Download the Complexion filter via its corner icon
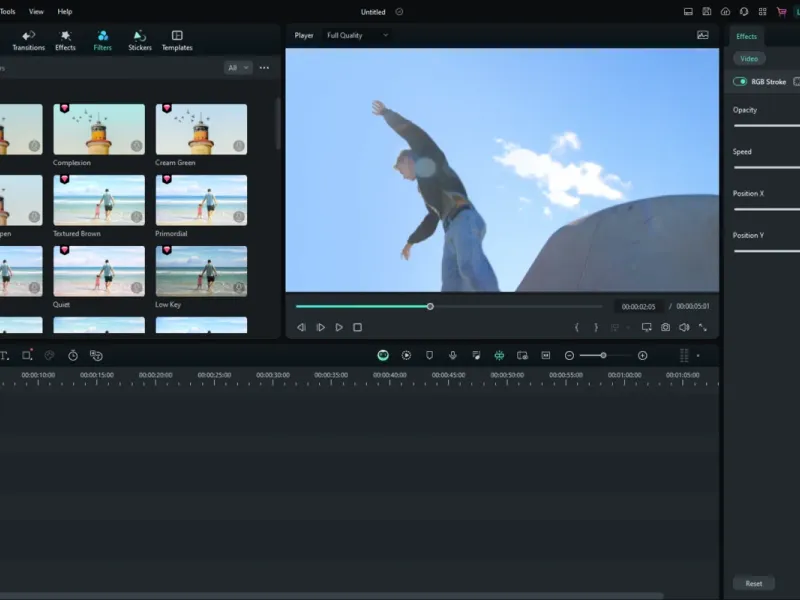Screen dimensions: 800x600 pos(136,146)
